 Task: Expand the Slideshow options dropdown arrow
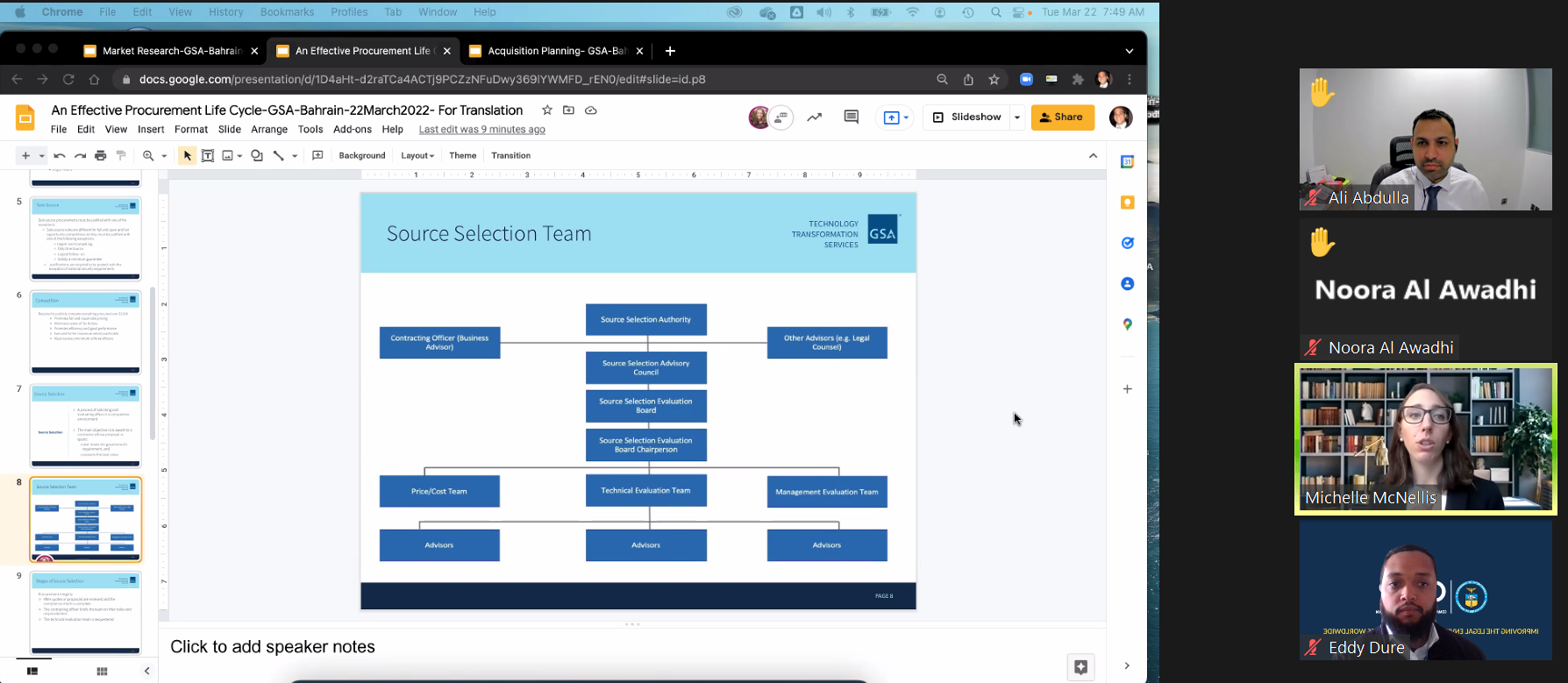1017,117
